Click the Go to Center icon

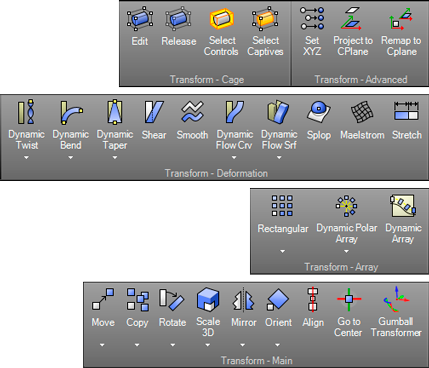pos(349,299)
